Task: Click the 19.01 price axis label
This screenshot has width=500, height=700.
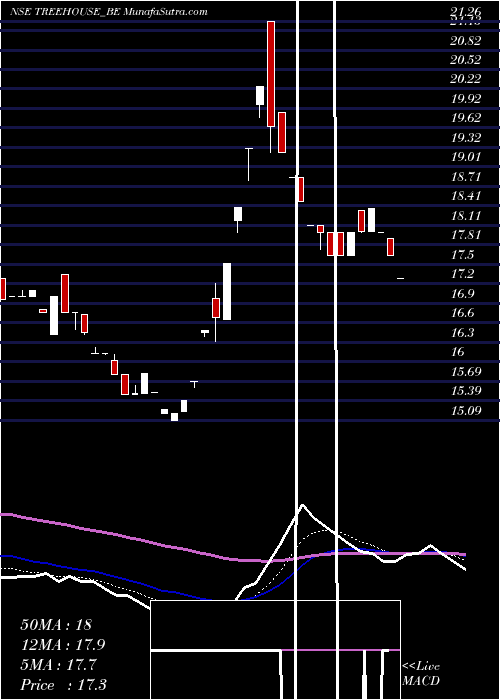Action: 466,157
